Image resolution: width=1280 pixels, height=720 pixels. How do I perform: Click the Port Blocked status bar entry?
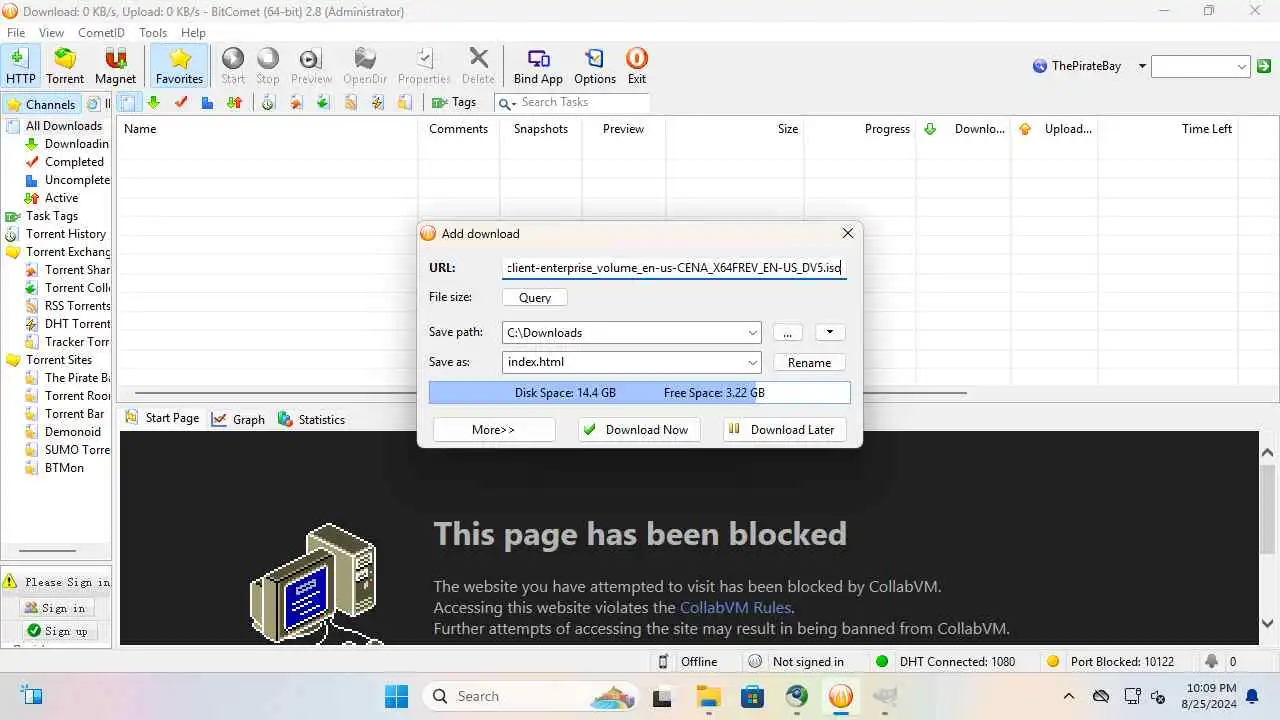pyautogui.click(x=1110, y=662)
